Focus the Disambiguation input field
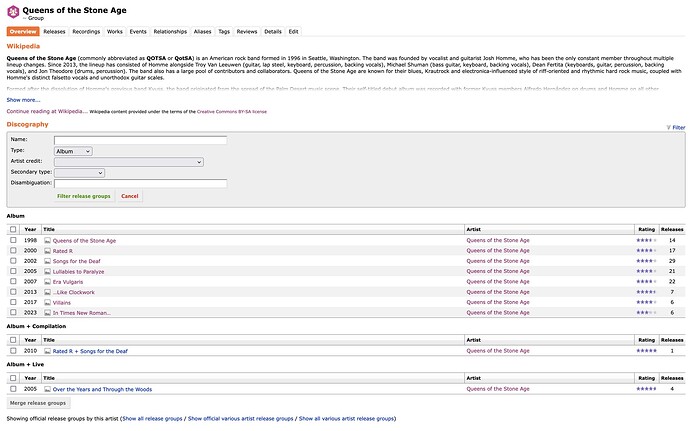690x431 pixels. (x=140, y=184)
